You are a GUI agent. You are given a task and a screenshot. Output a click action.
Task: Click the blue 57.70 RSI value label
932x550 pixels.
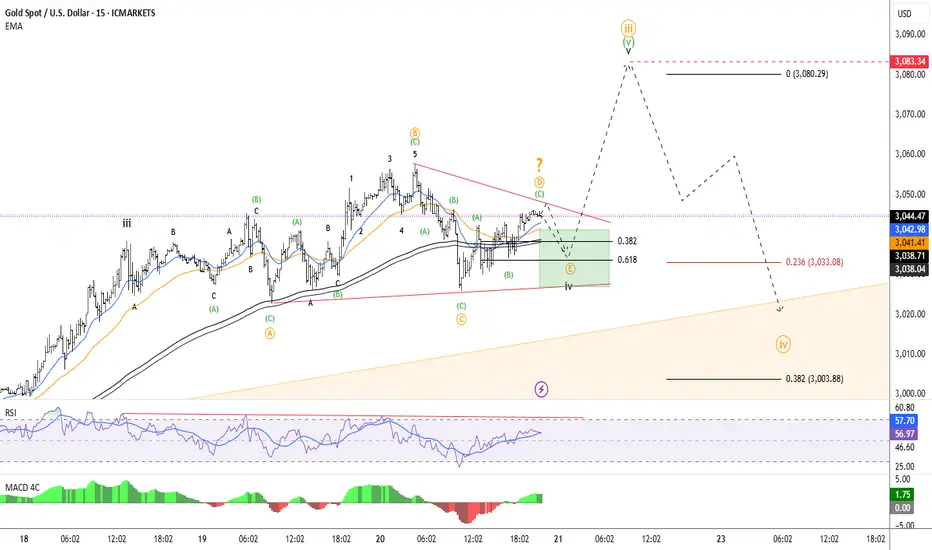click(x=904, y=420)
